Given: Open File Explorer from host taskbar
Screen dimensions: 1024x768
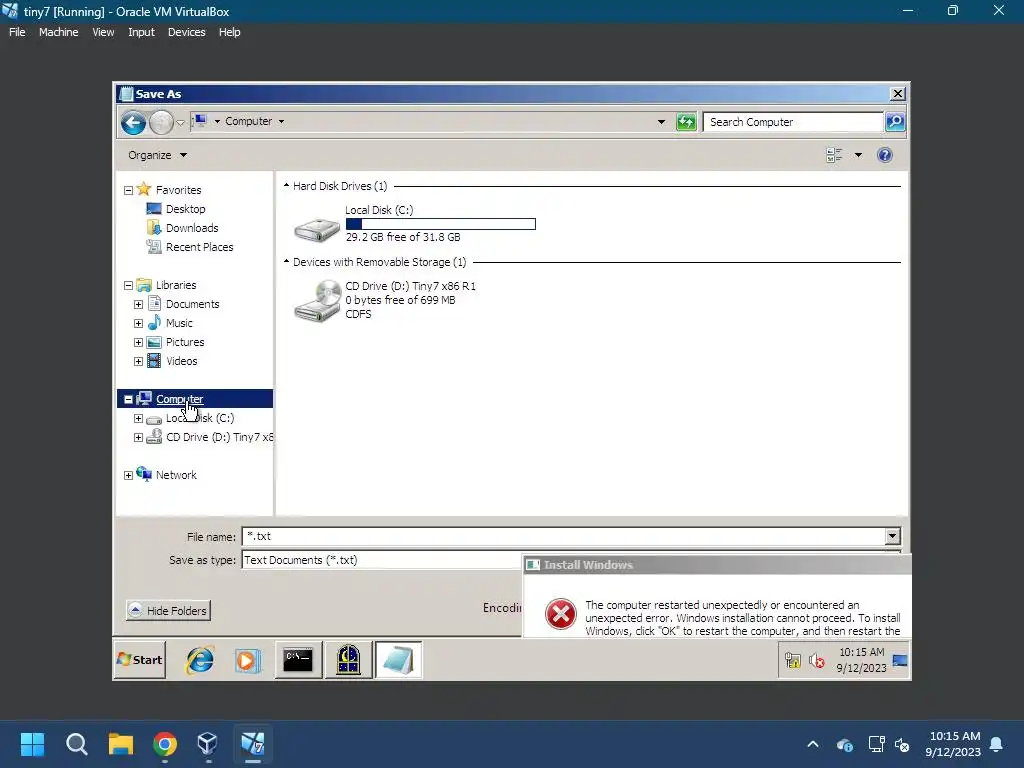Looking at the screenshot, I should [x=121, y=744].
